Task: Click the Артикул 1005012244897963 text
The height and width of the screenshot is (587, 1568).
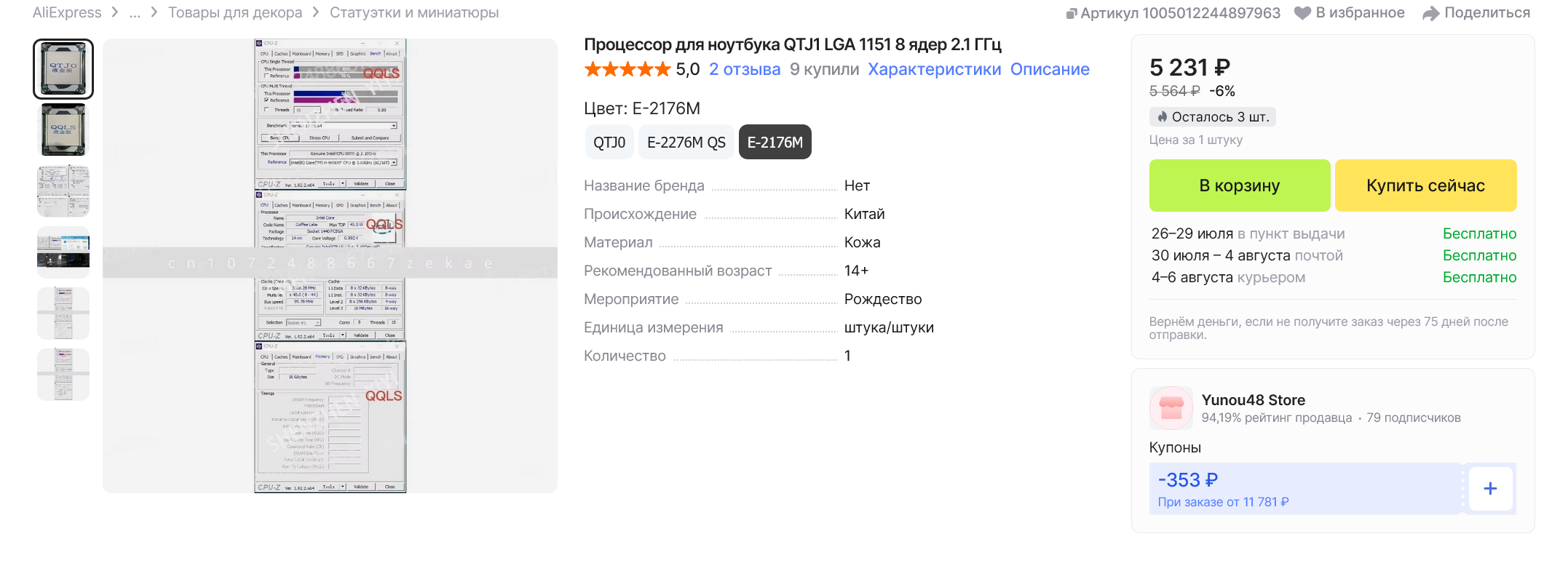Action: point(1180,13)
